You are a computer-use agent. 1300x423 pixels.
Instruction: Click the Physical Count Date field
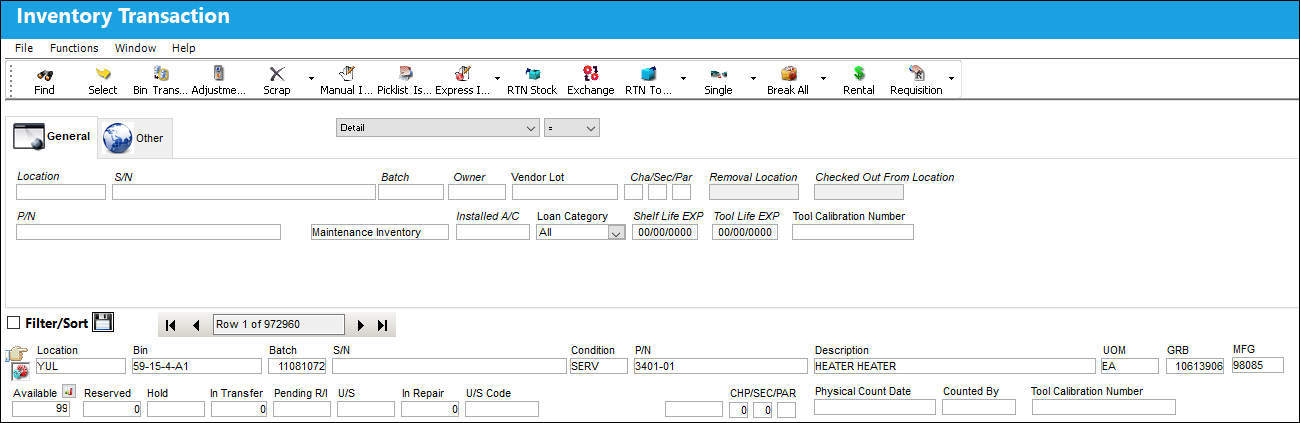click(x=875, y=407)
